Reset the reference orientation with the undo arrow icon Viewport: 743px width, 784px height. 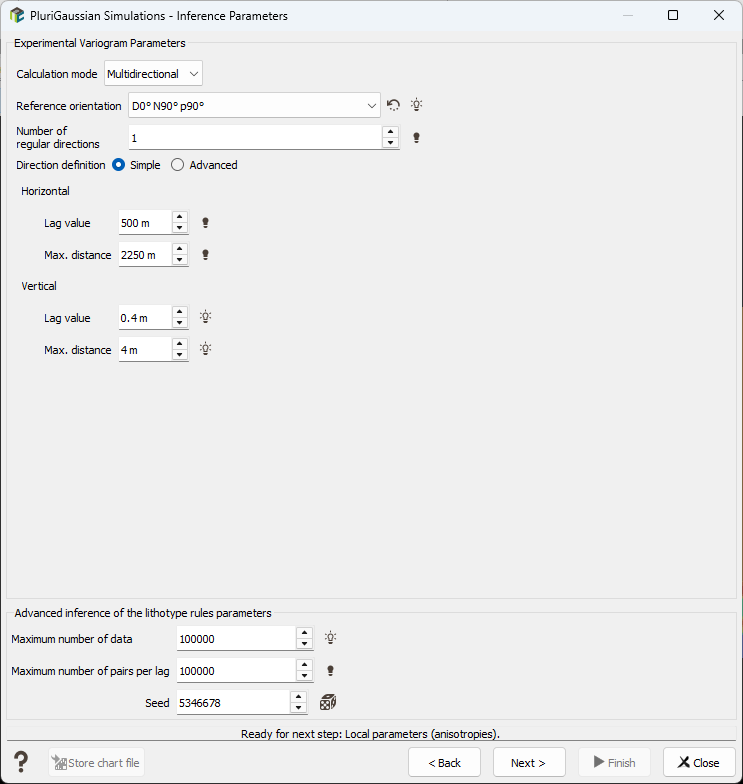tap(394, 105)
